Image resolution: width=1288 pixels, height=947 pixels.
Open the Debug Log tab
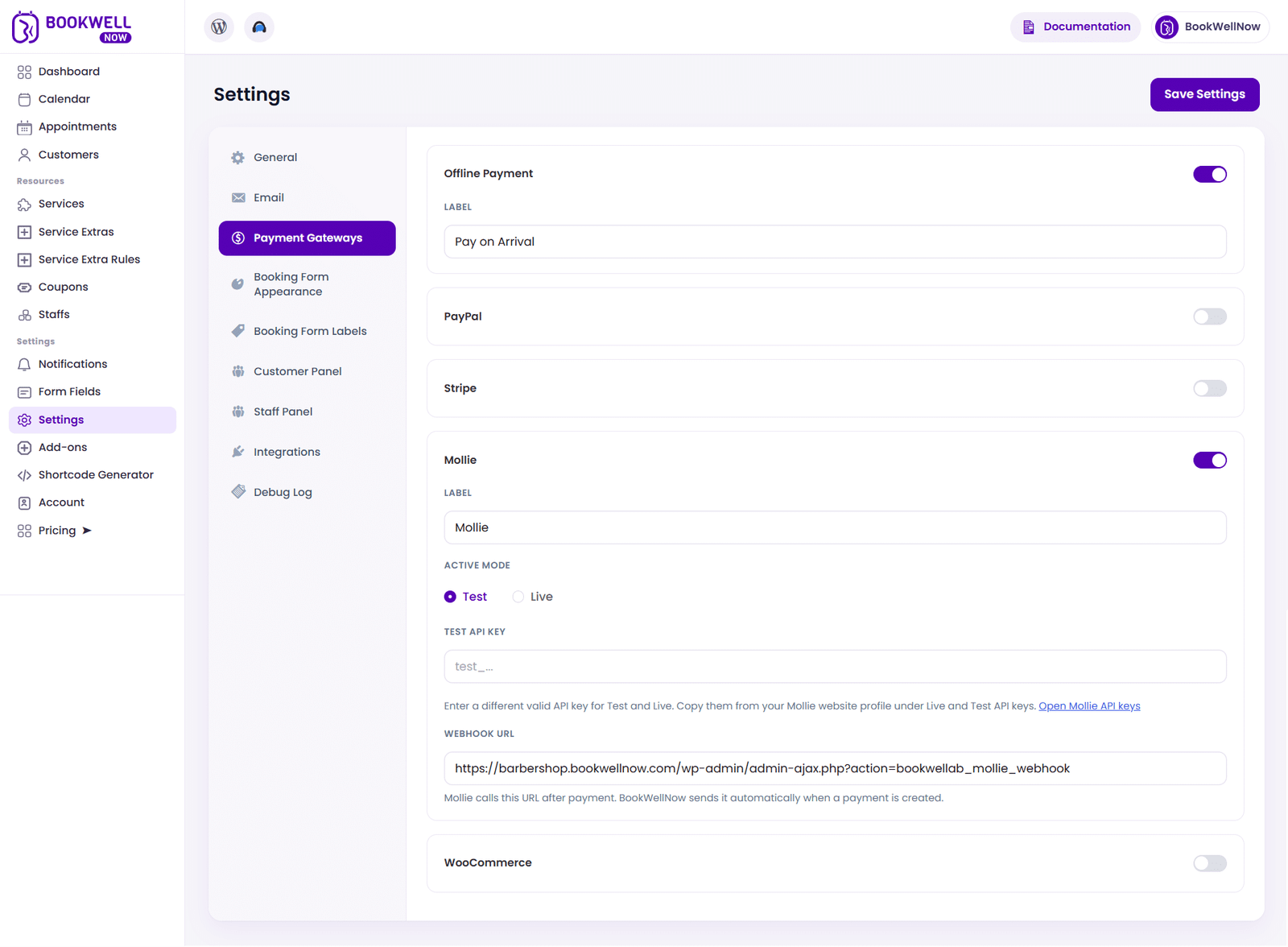click(307, 492)
